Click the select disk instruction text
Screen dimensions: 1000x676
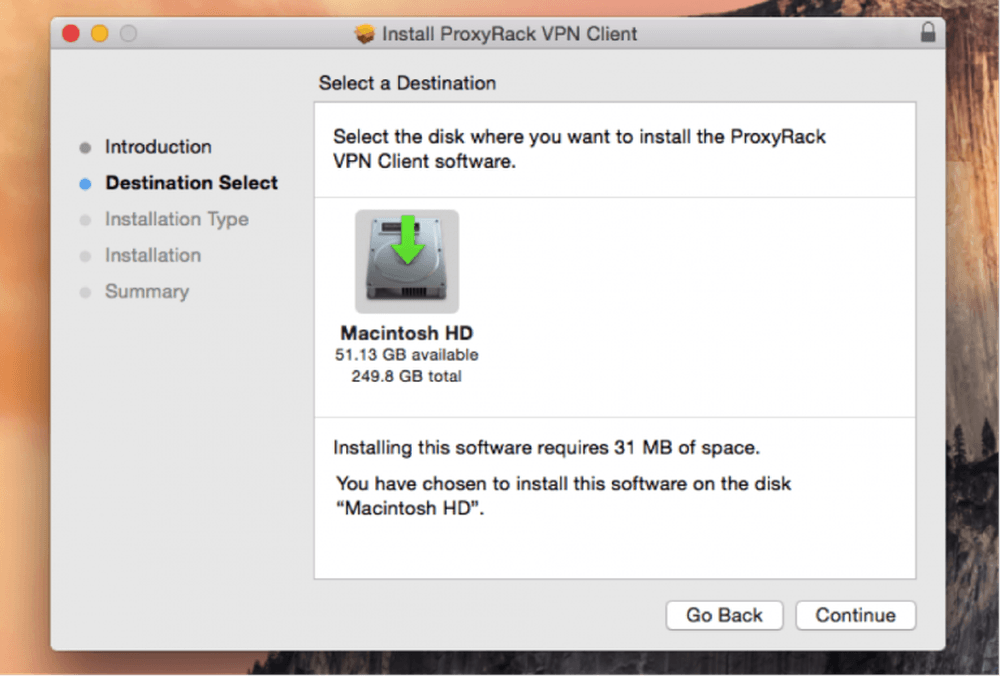(579, 149)
